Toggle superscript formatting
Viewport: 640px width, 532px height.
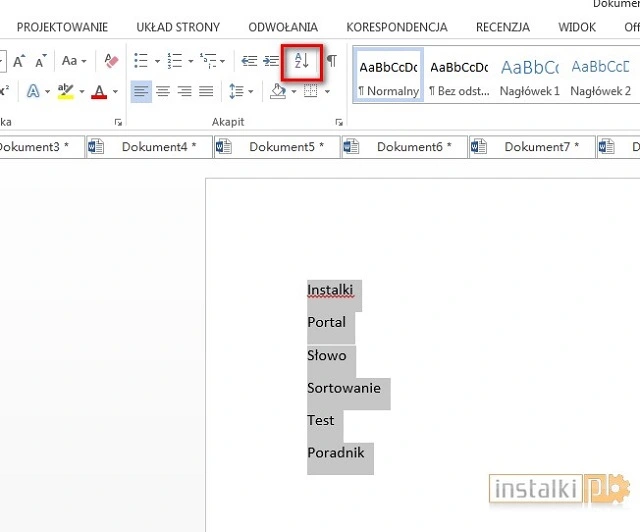coord(4,91)
